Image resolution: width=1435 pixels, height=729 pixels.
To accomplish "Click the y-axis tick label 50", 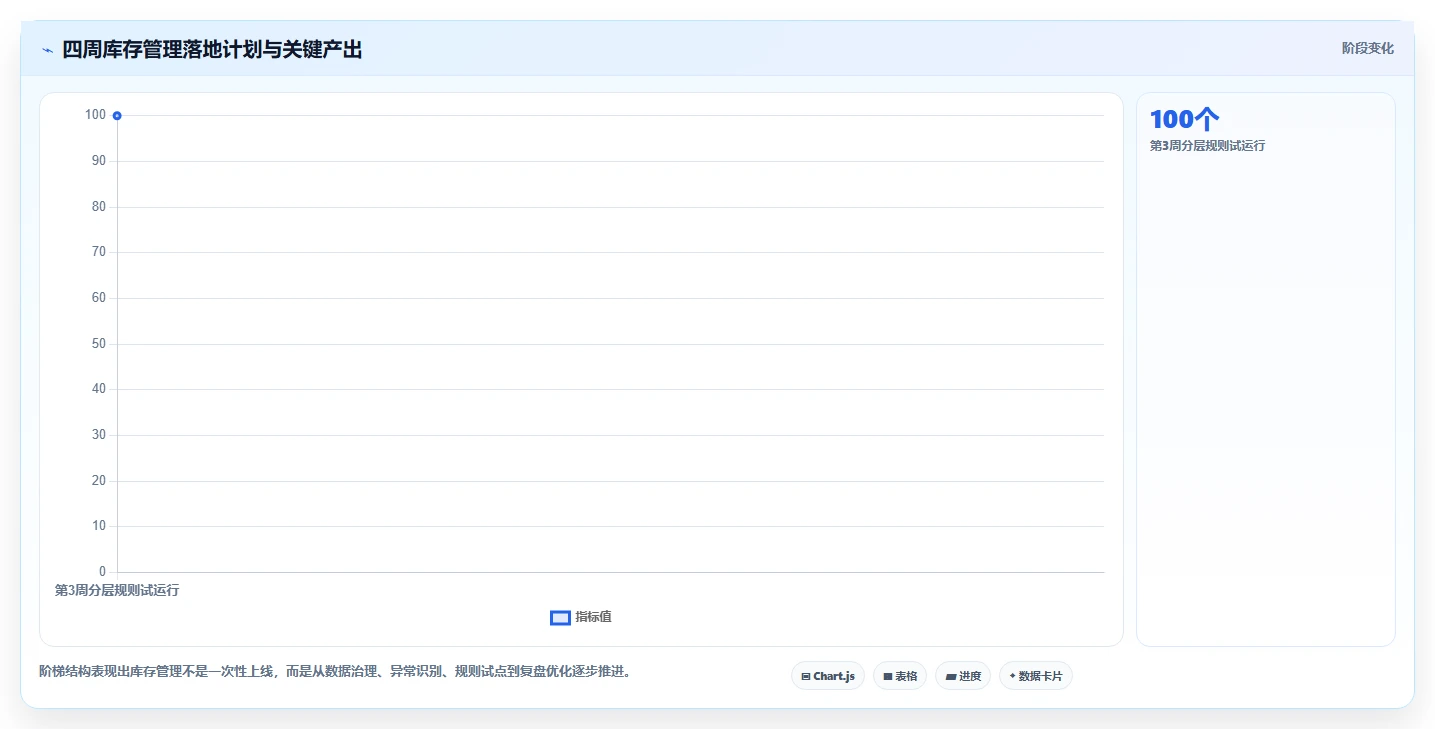I will click(97, 344).
